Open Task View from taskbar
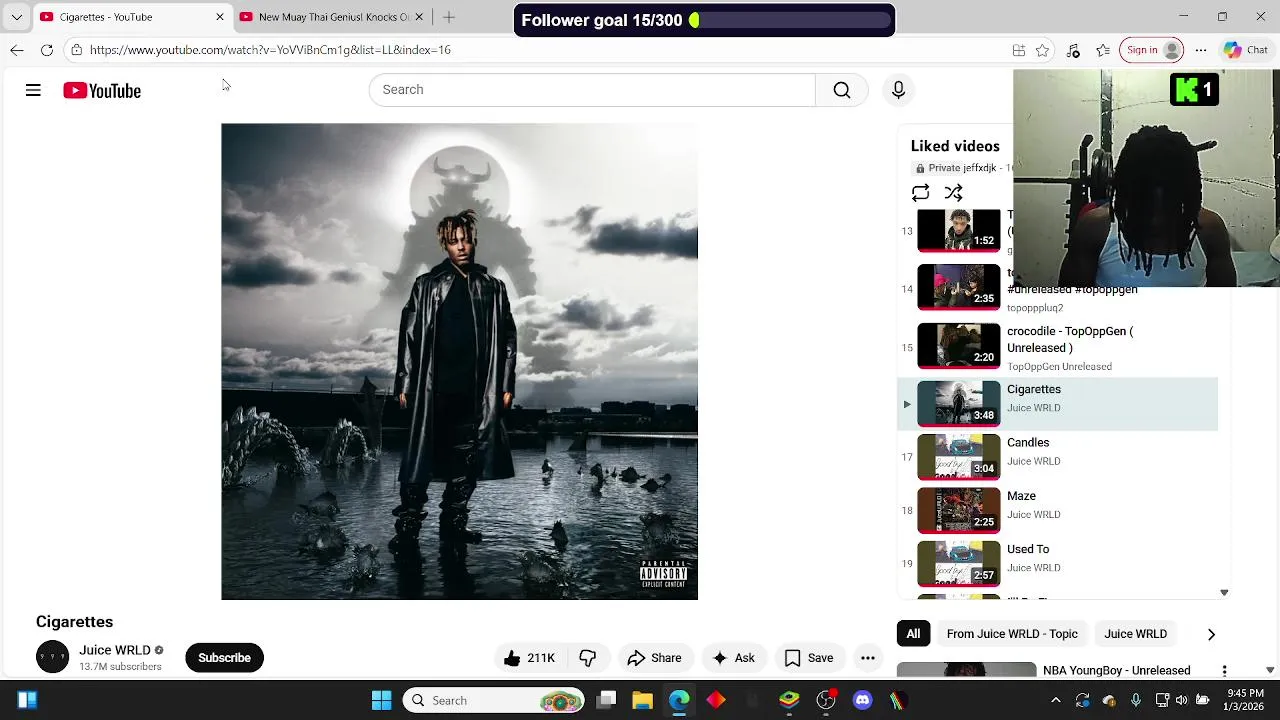1280x720 pixels. point(606,701)
